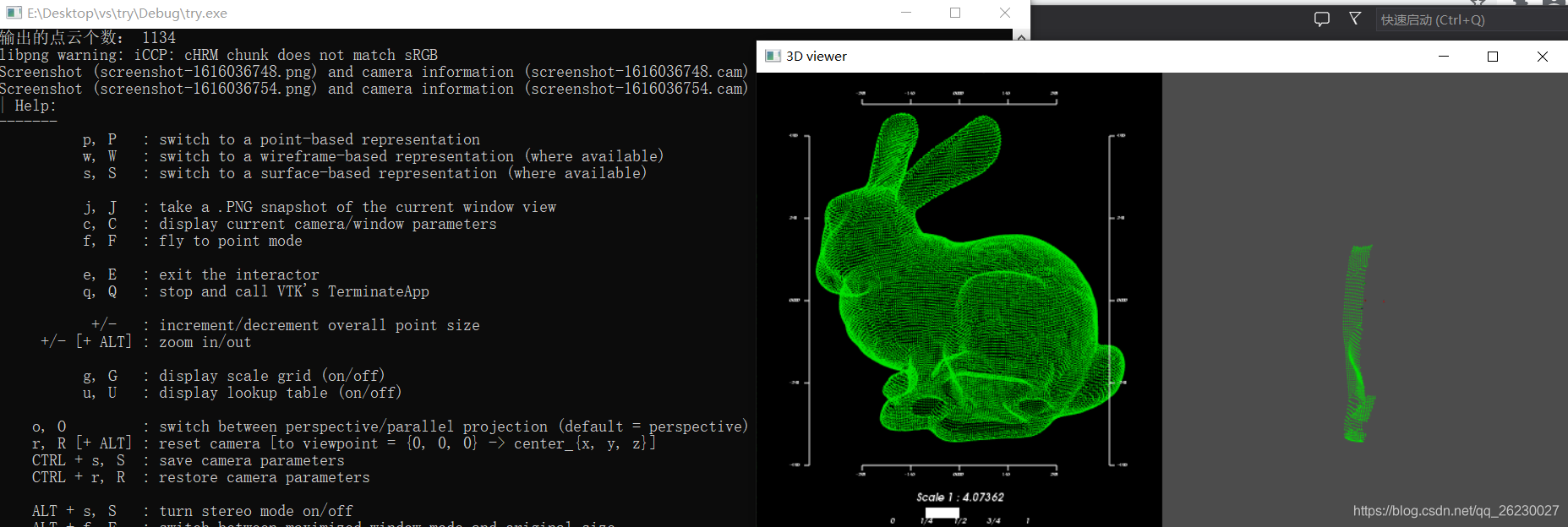The width and height of the screenshot is (1568, 527).
Task: Click the console scrollbar up arrow
Action: tap(1021, 35)
